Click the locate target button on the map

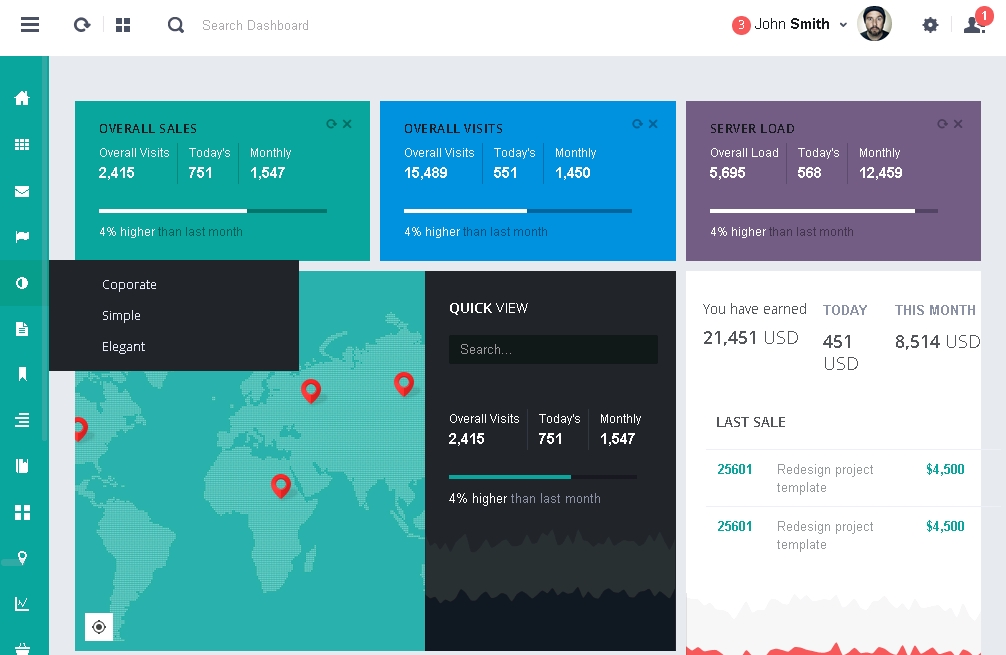[99, 627]
